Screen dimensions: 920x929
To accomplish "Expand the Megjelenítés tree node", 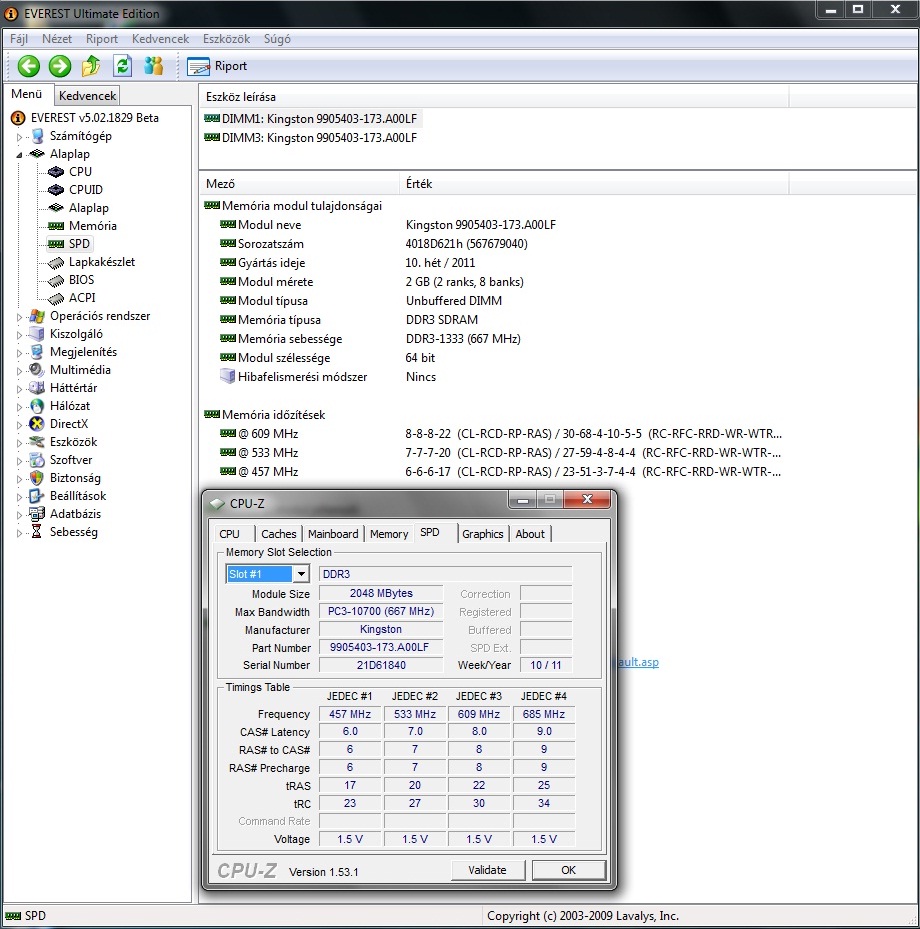I will (x=20, y=353).
